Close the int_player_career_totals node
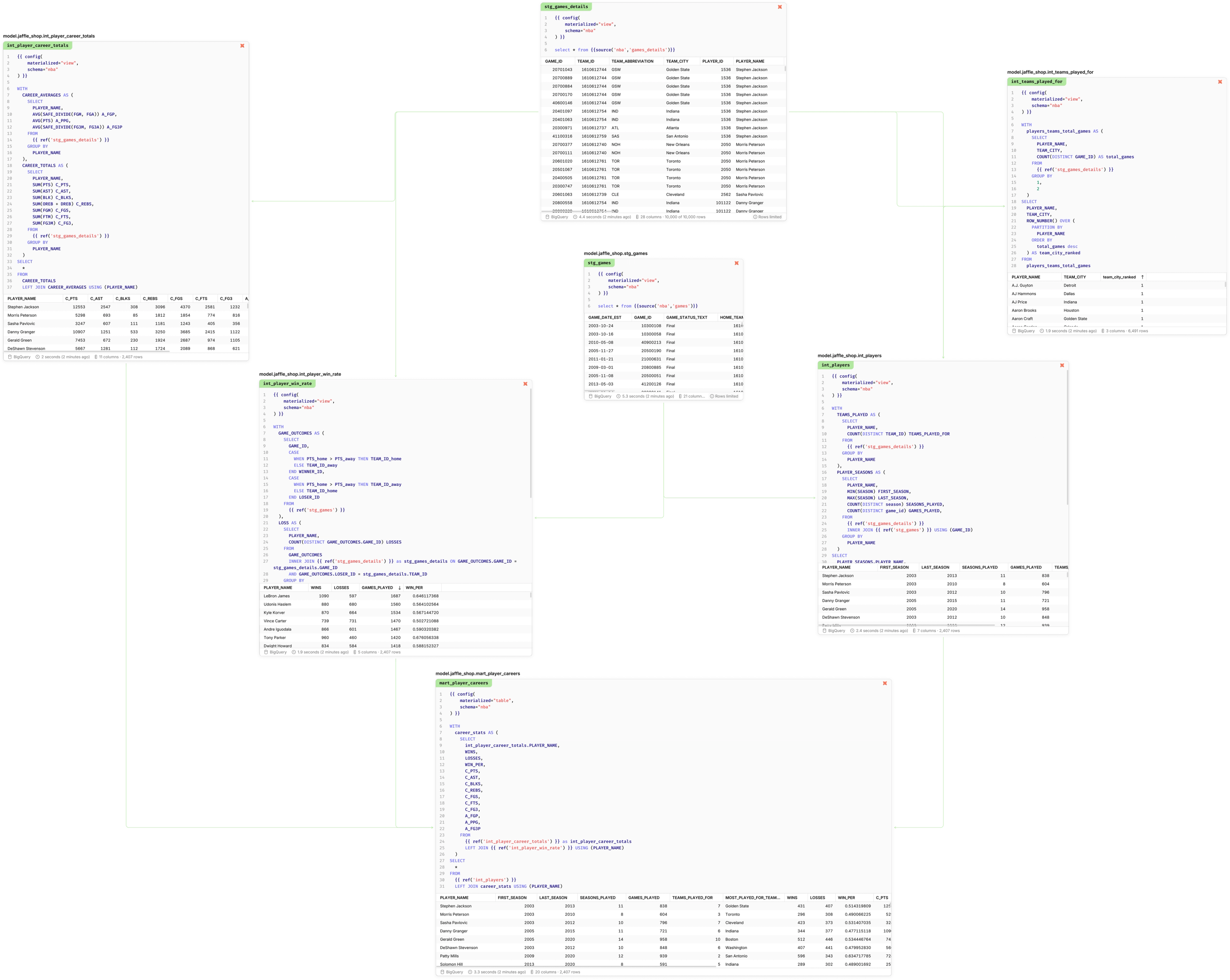The image size is (1230, 980). point(242,45)
